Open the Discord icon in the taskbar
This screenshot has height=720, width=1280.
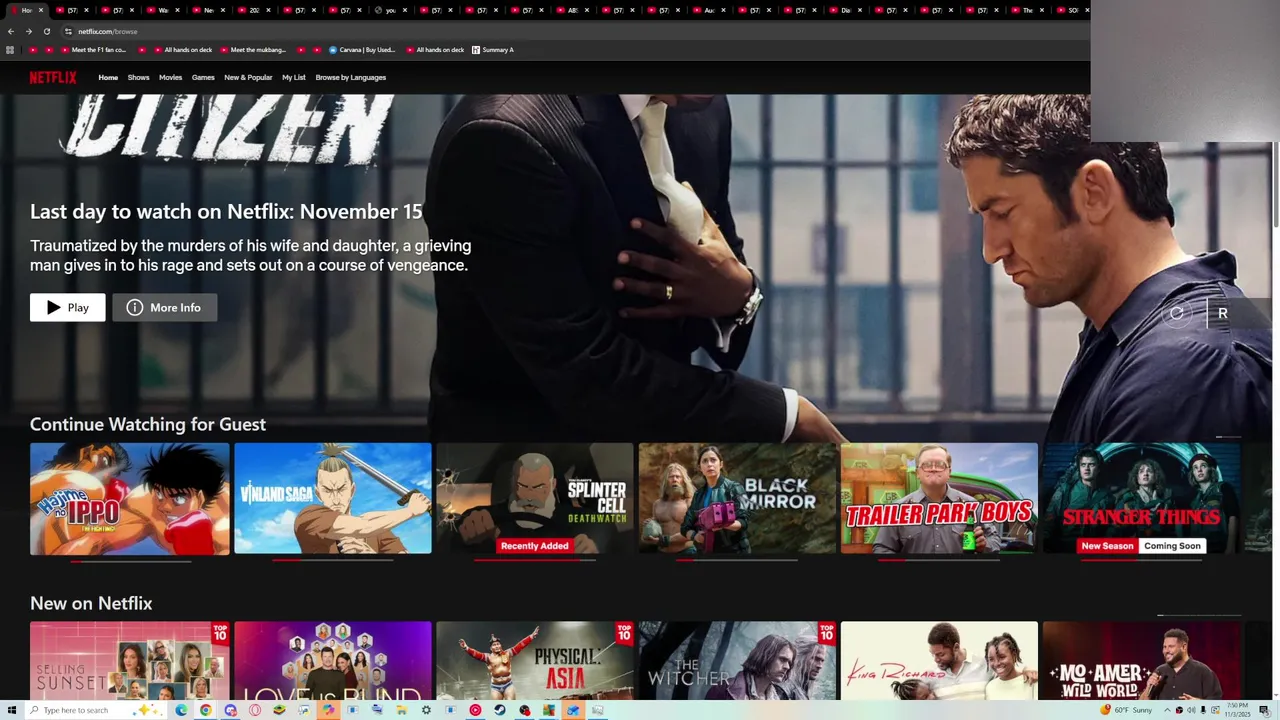[x=230, y=710]
